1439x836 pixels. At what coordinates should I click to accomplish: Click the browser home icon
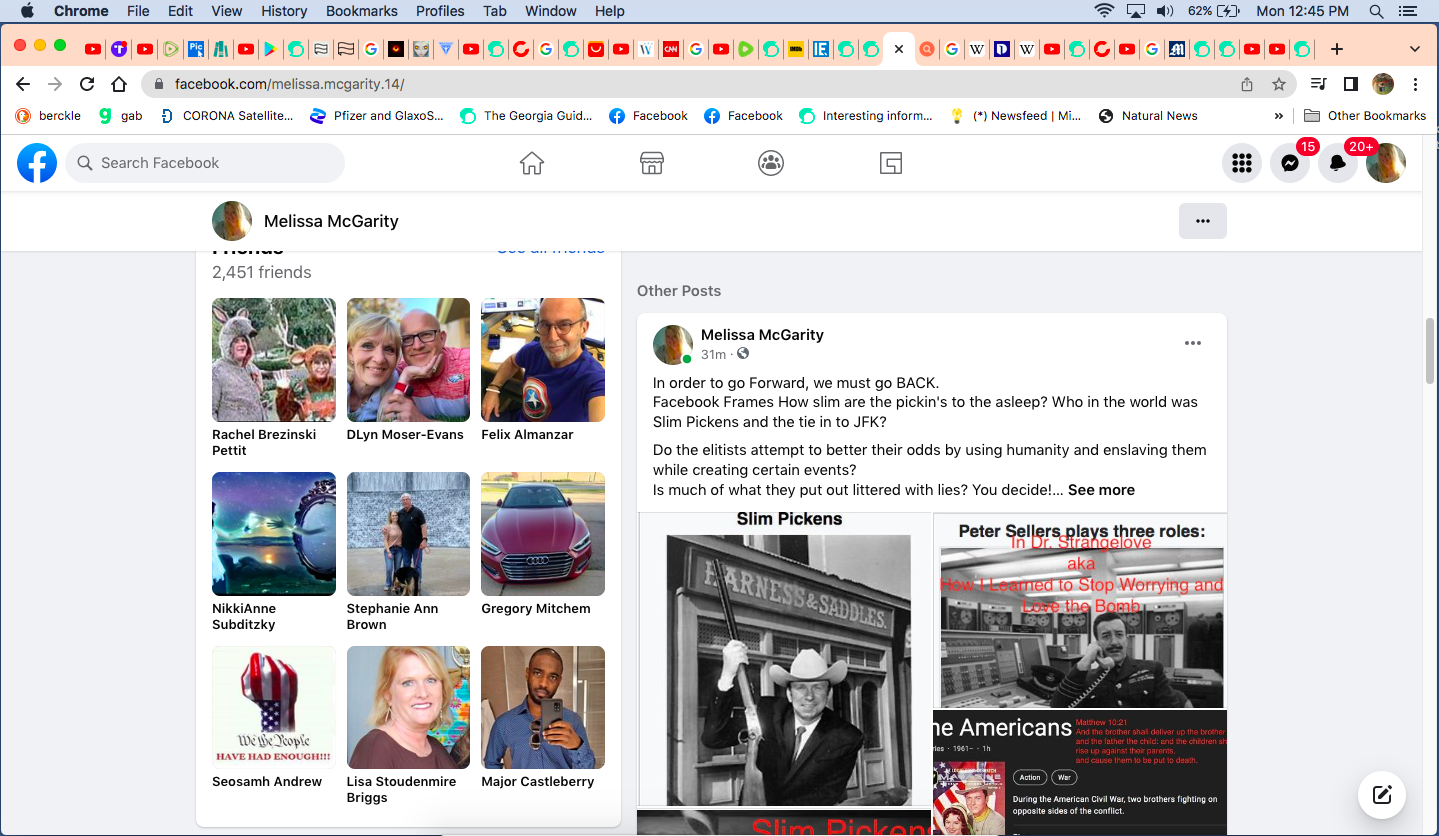click(x=119, y=84)
